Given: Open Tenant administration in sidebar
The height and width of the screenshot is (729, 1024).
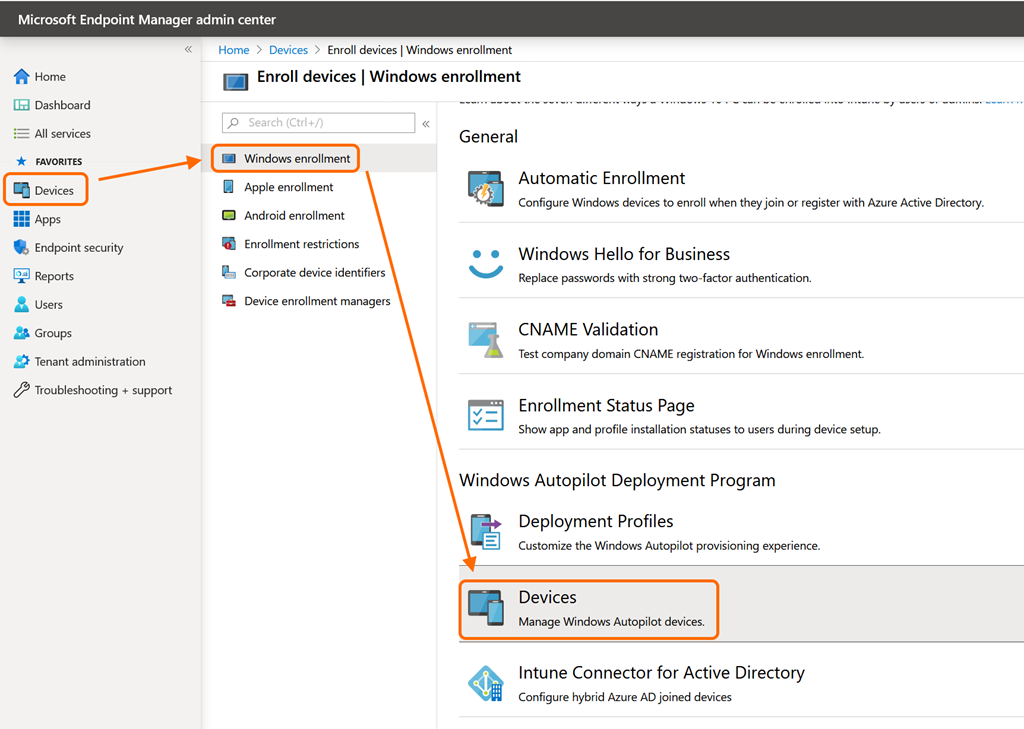Looking at the screenshot, I should [x=90, y=362].
